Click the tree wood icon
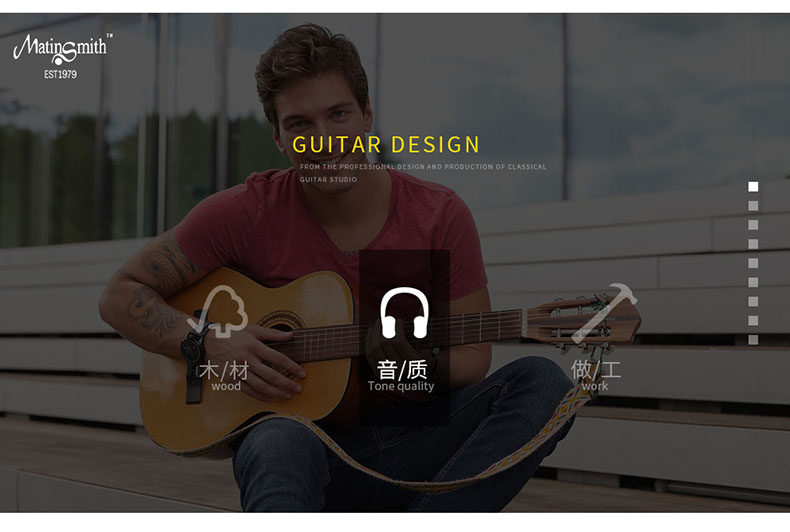 [x=218, y=311]
